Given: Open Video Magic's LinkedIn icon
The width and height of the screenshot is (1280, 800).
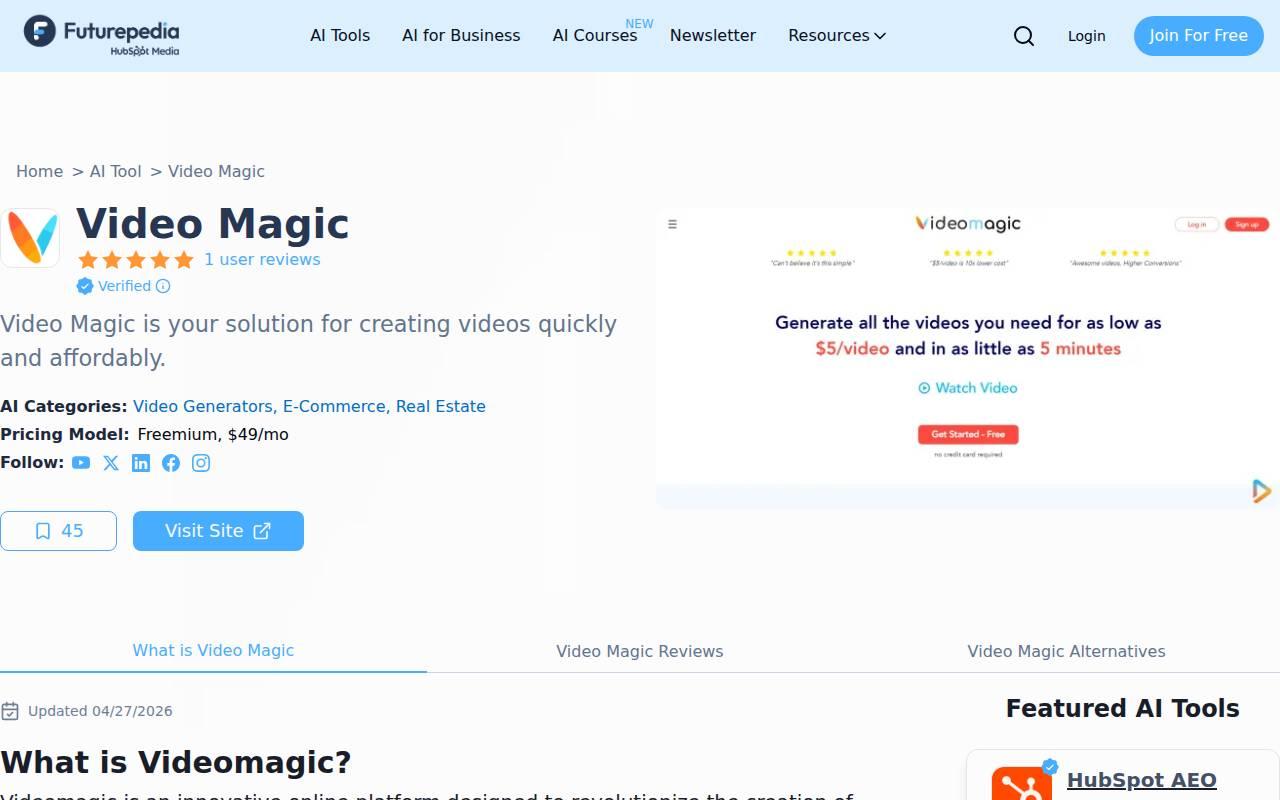Looking at the screenshot, I should pos(141,463).
